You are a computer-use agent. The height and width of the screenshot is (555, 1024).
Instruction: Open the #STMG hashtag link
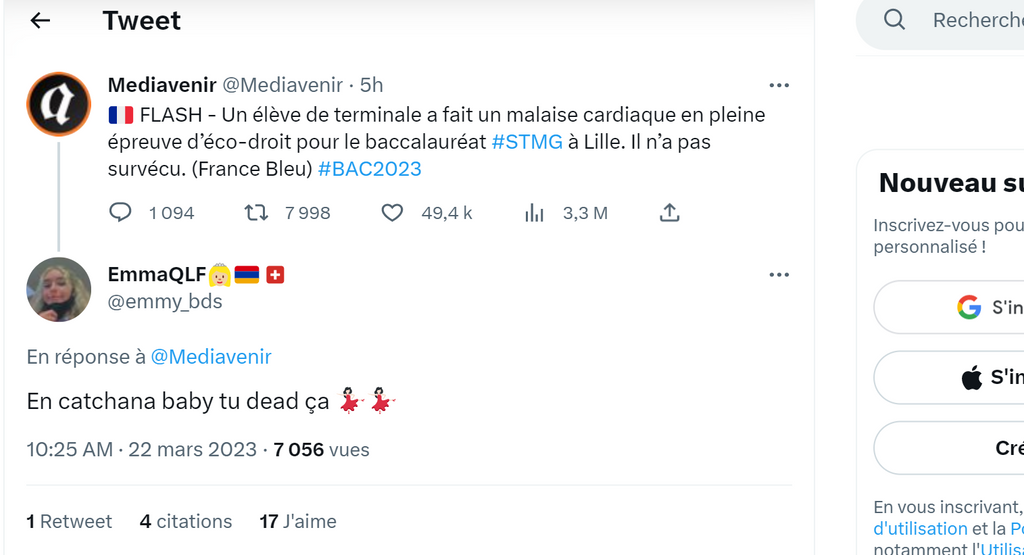coord(527,142)
